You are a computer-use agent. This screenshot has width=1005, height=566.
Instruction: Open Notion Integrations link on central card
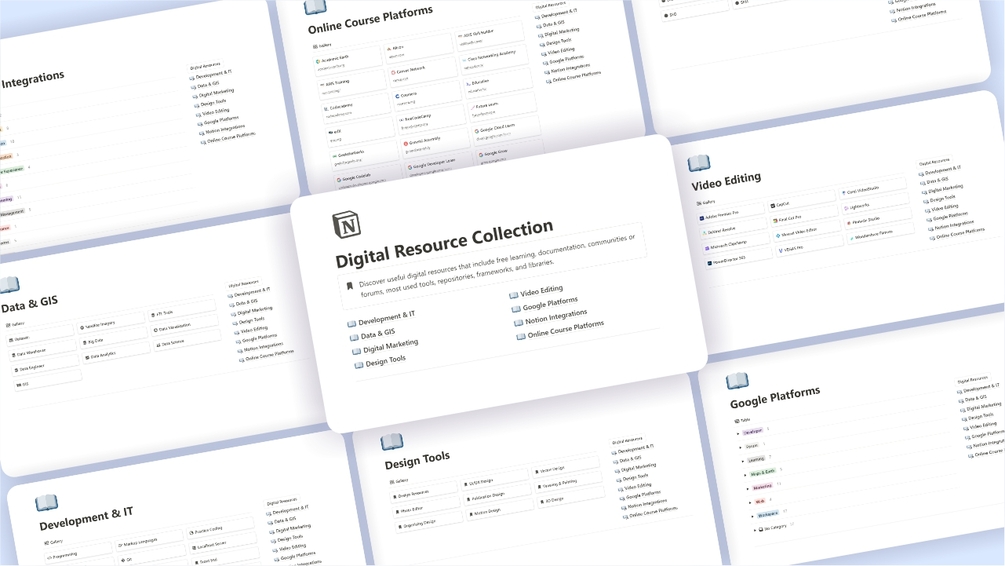556,317
